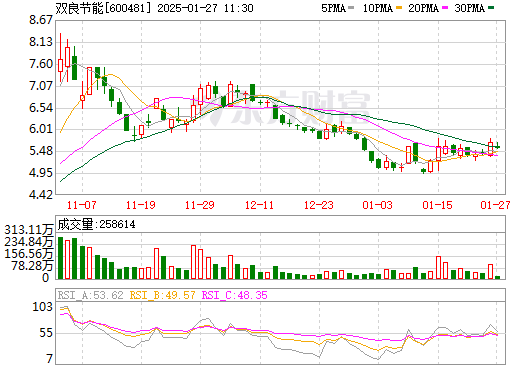Click the 30PMA legend label
Image resolution: width=520 pixels, height=365 pixels.
pos(469,8)
